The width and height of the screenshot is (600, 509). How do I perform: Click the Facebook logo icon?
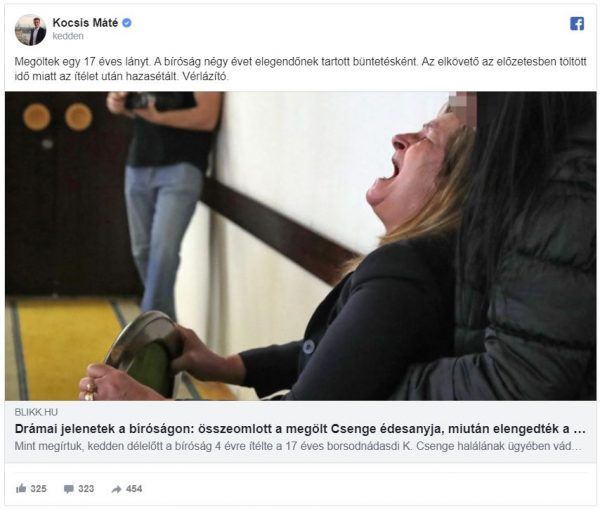coord(577,24)
